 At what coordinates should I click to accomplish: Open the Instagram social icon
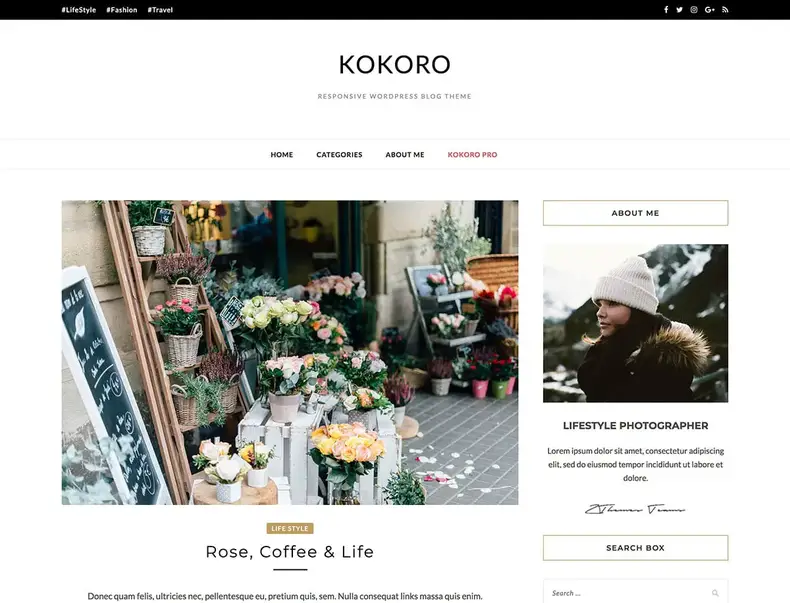pyautogui.click(x=694, y=10)
